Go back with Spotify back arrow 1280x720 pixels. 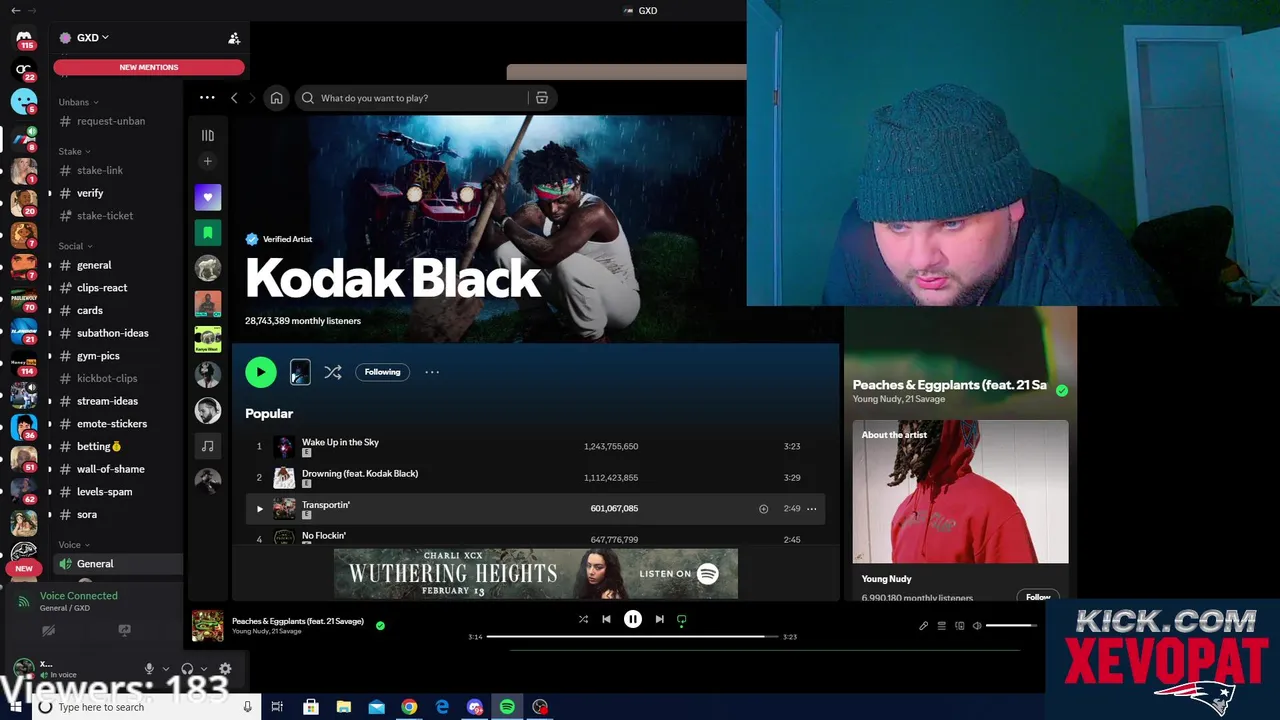234,98
